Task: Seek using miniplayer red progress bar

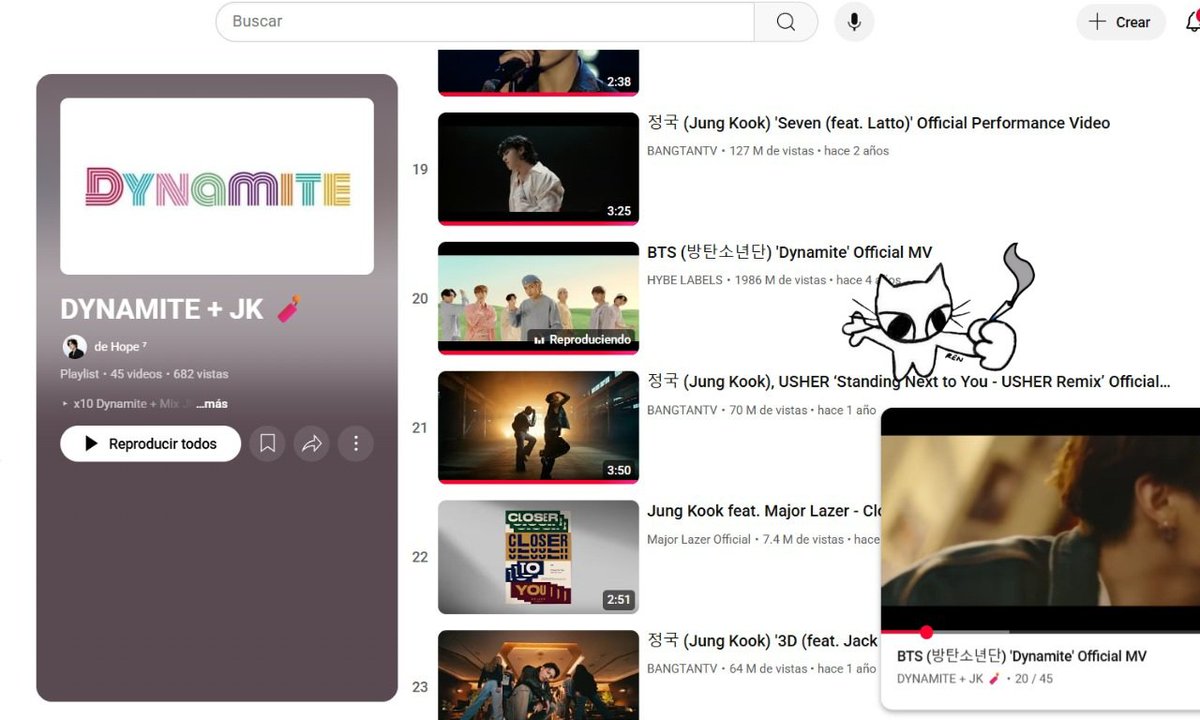Action: pos(1040,632)
